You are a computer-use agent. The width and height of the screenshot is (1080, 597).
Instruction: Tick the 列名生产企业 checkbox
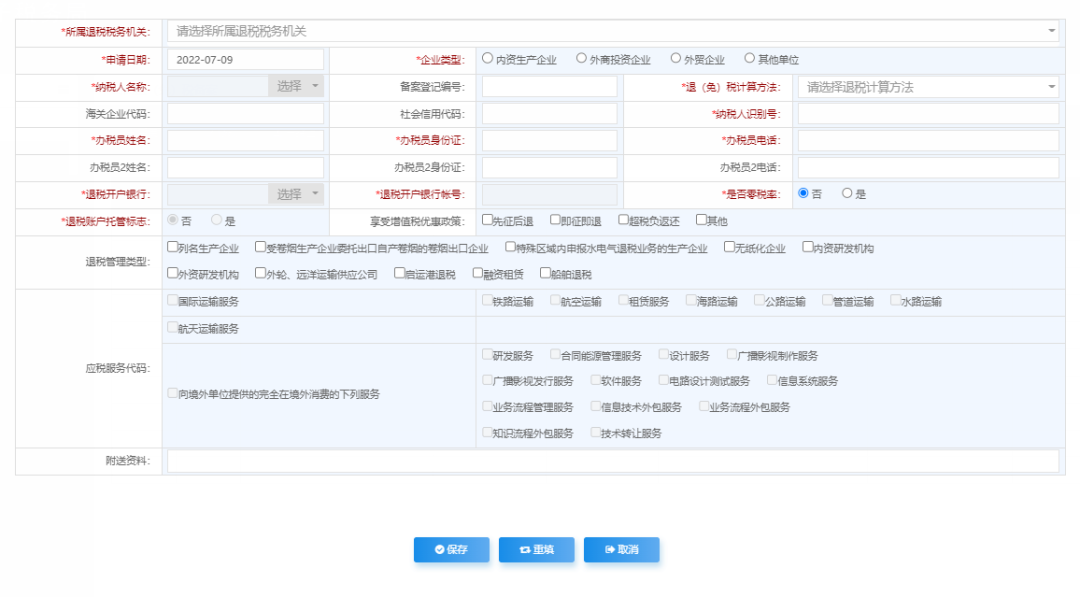[x=173, y=247]
